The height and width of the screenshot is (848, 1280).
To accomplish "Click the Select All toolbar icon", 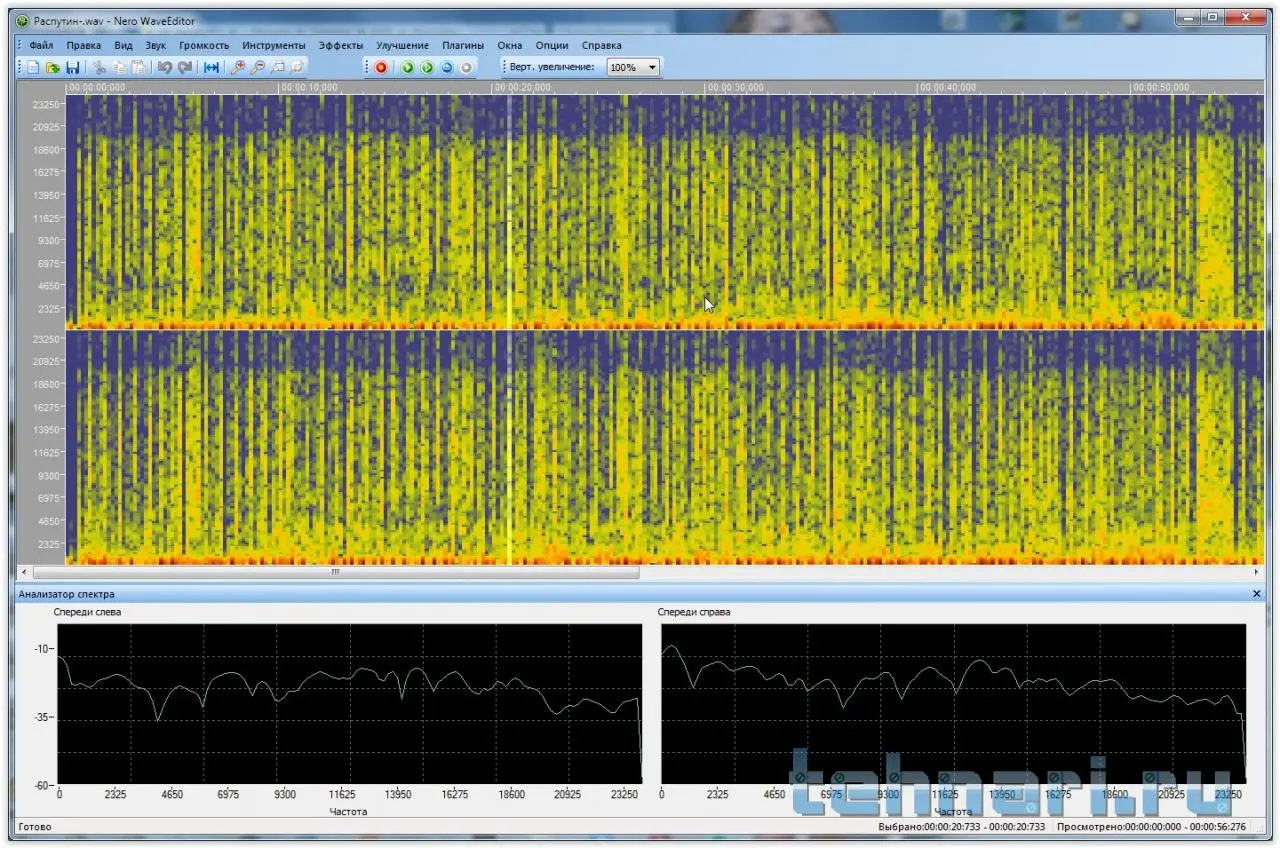I will pyautogui.click(x=211, y=67).
